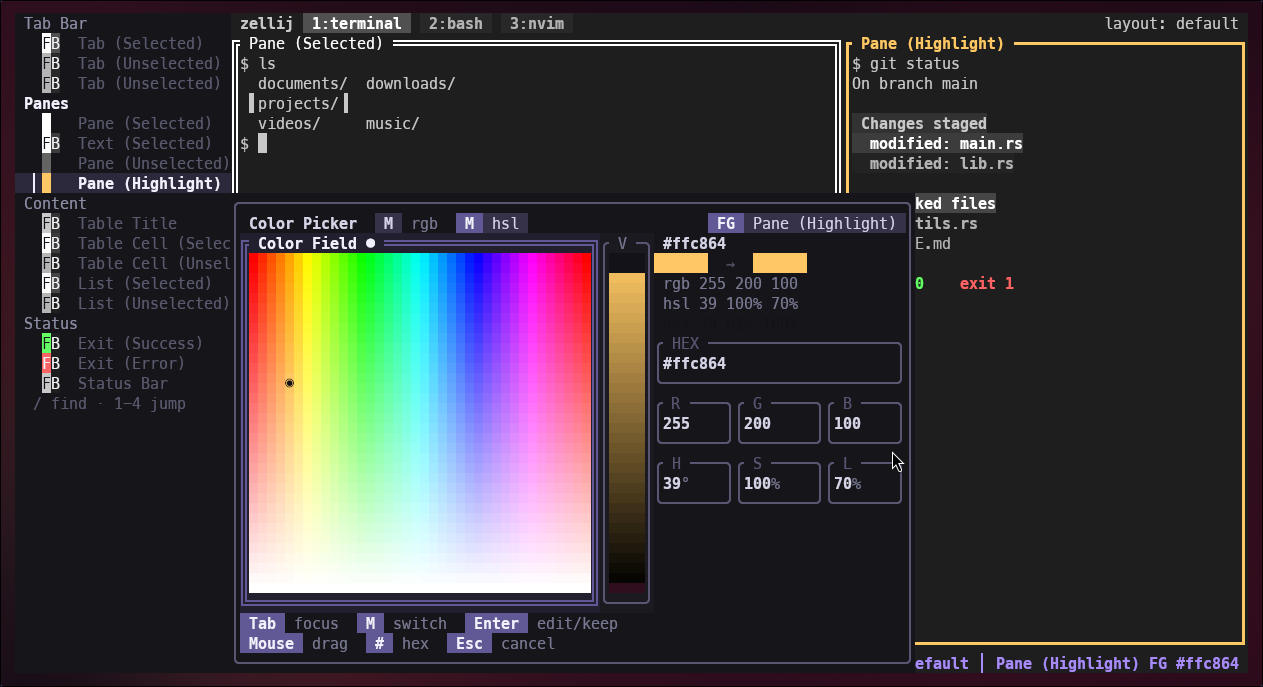Screen dimensions: 1263x687
Task: Click the FG badge in Color Picker header
Action: (x=726, y=223)
